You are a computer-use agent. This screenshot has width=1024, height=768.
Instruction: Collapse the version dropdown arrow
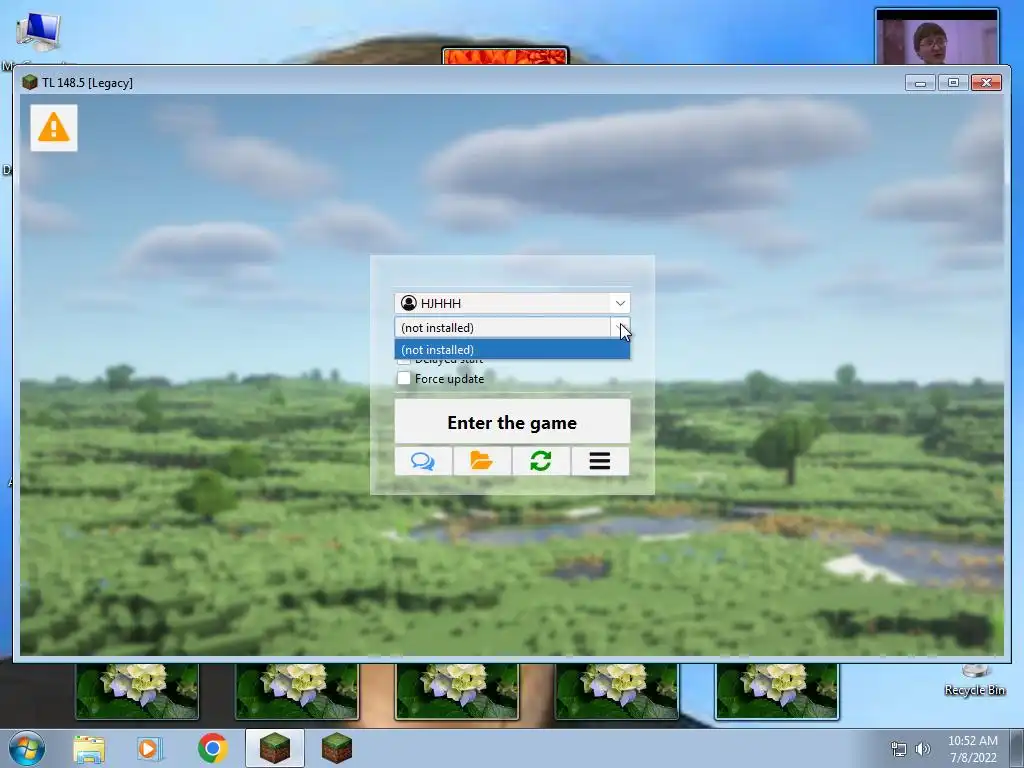(620, 327)
